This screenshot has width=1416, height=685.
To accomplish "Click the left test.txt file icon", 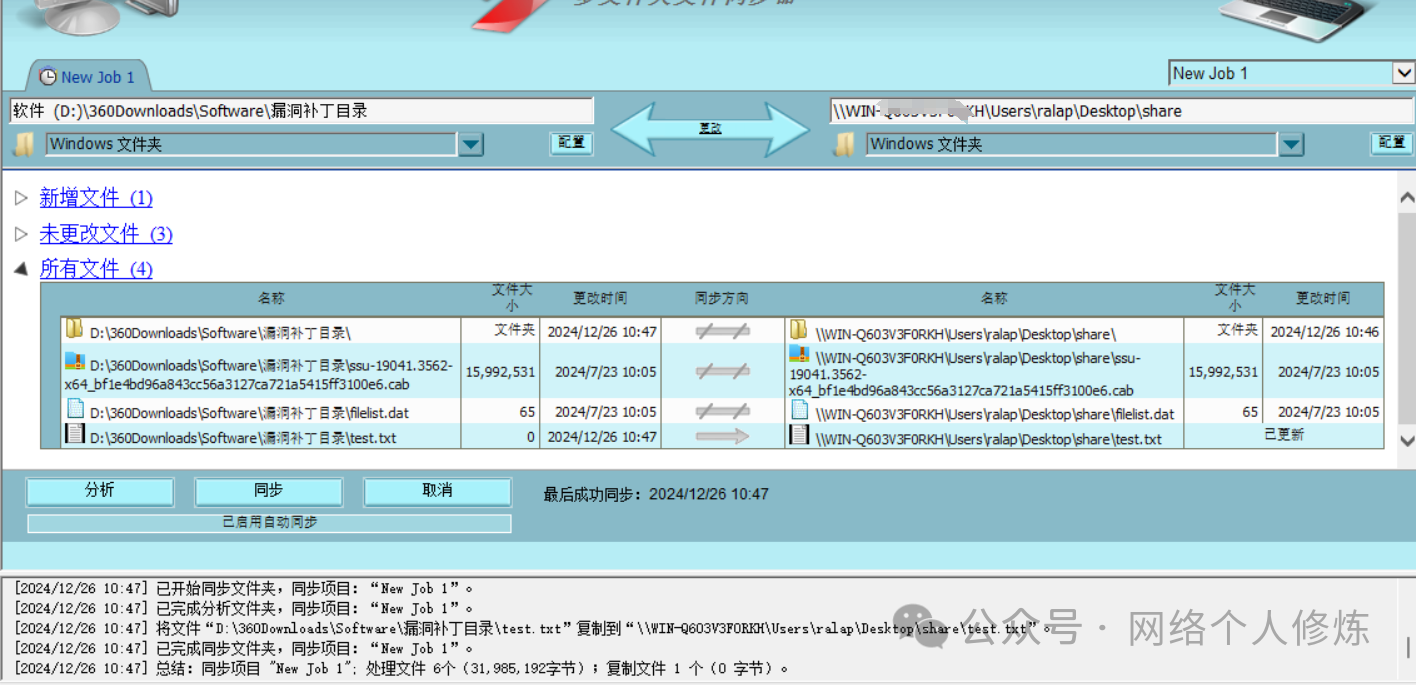I will pos(74,434).
